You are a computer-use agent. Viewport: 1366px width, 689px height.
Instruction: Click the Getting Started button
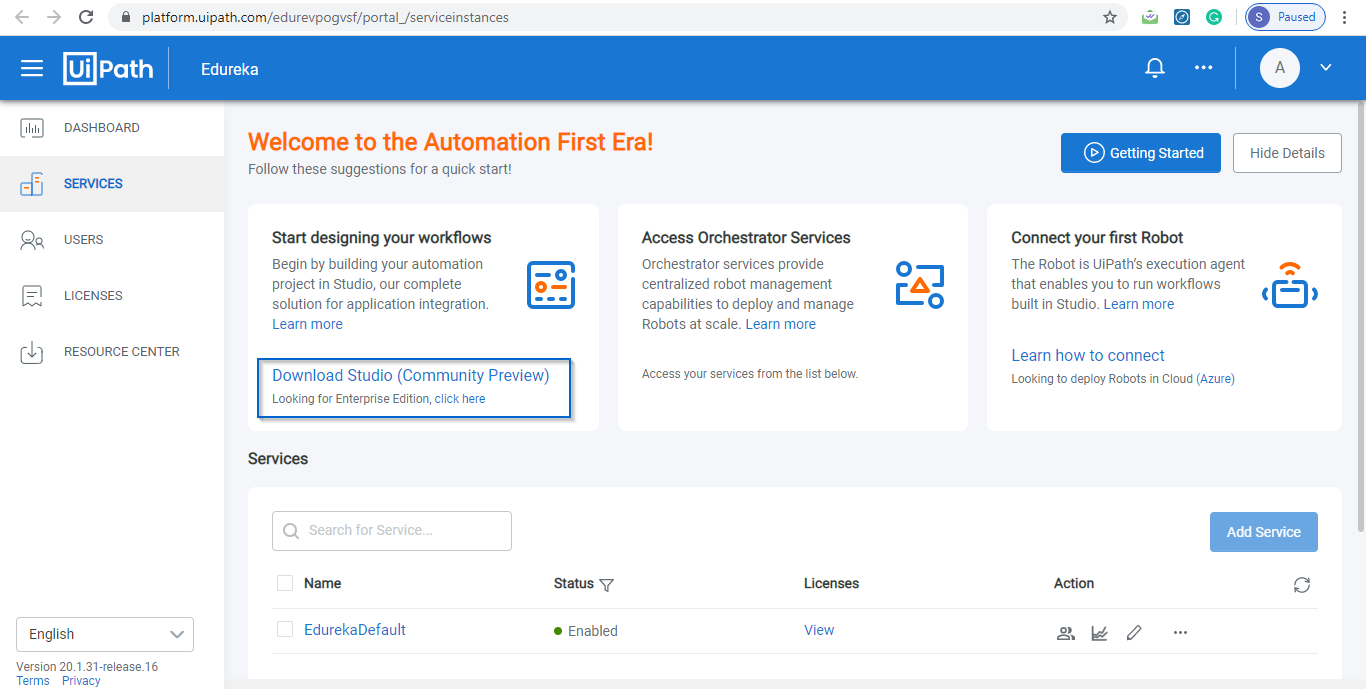tap(1141, 153)
